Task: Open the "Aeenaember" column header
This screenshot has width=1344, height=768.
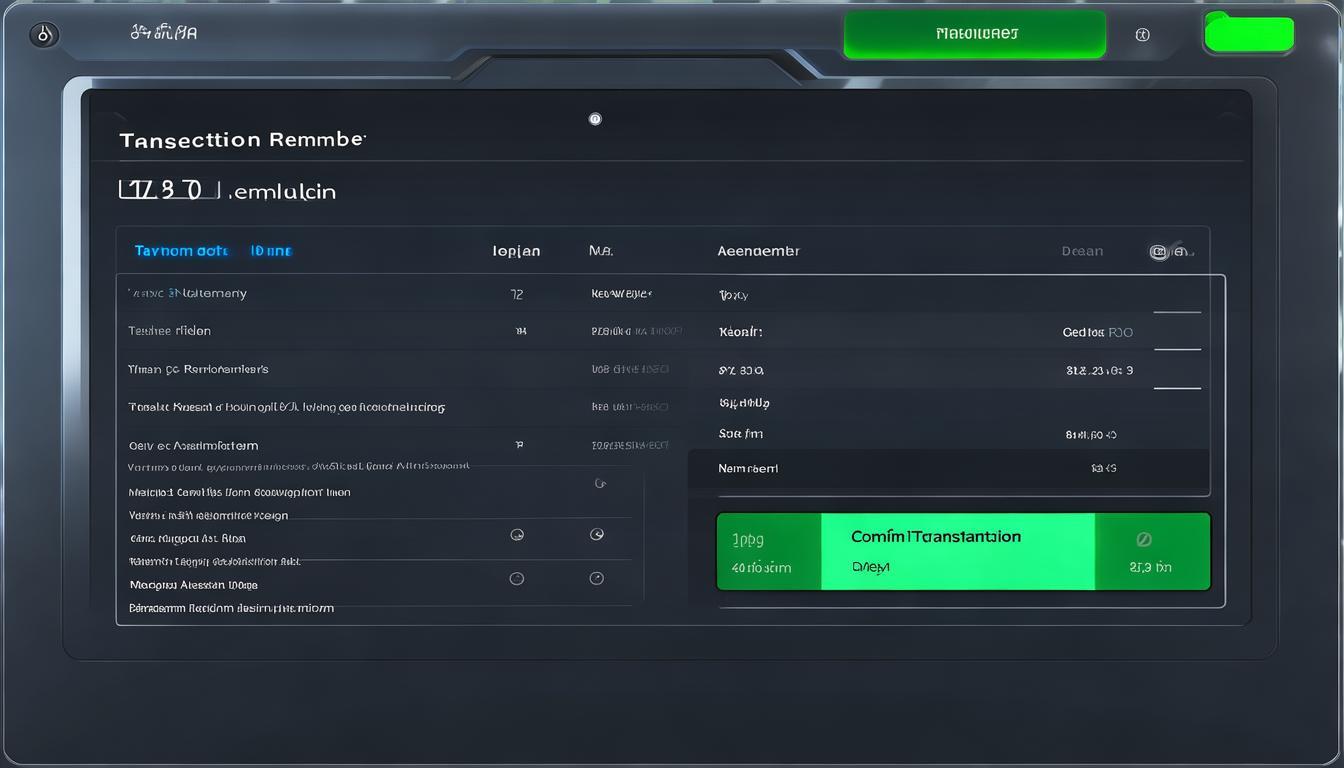Action: click(758, 251)
